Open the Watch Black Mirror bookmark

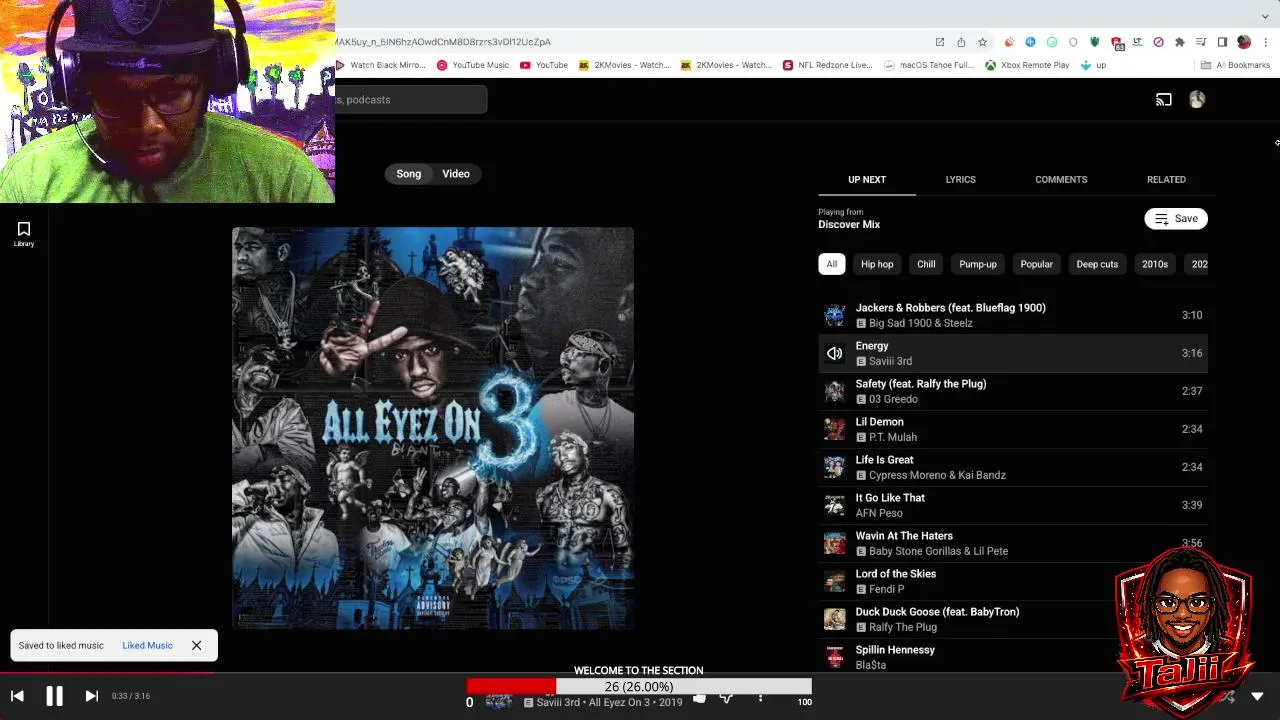pos(381,65)
